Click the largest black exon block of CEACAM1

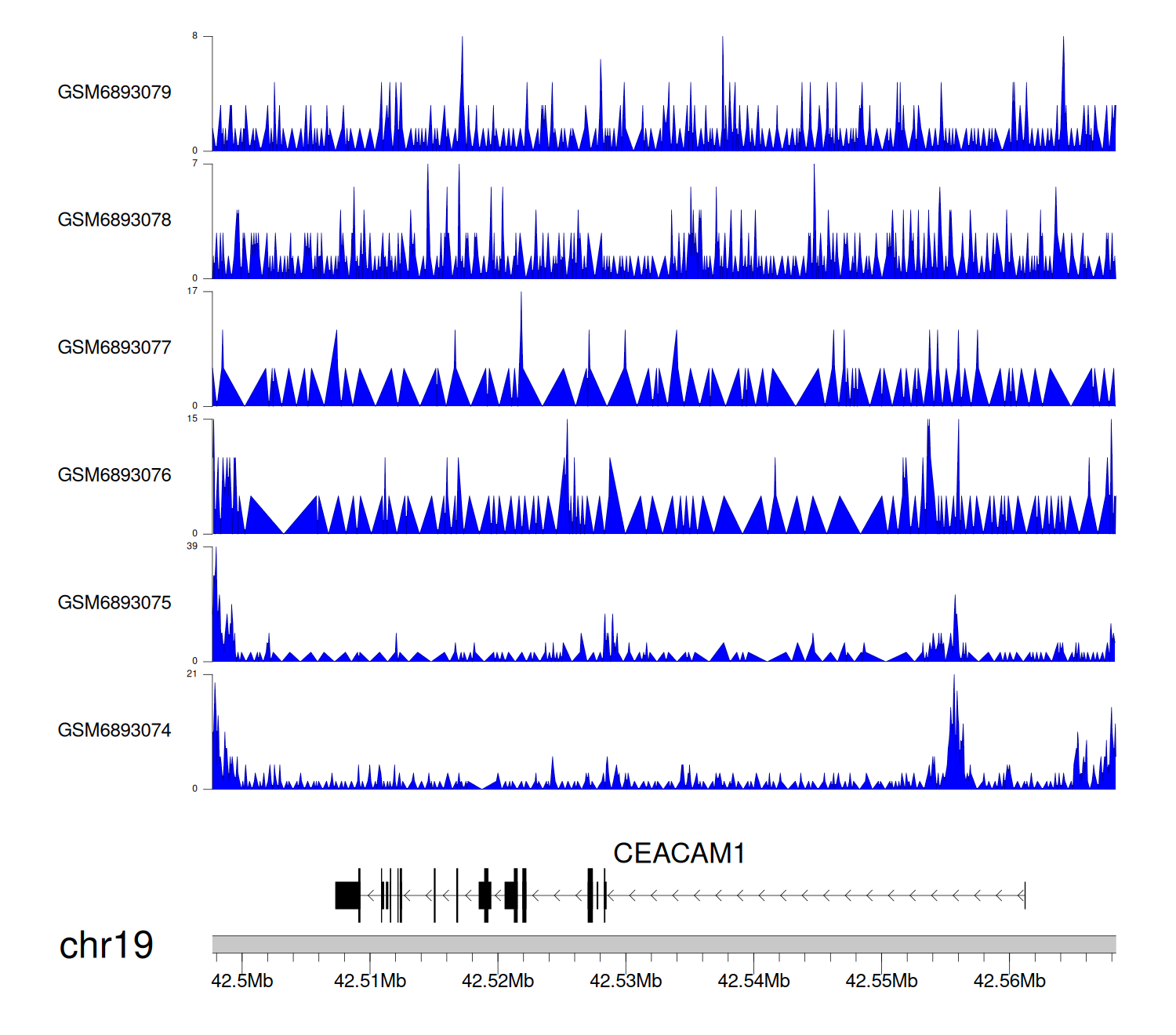tap(347, 895)
